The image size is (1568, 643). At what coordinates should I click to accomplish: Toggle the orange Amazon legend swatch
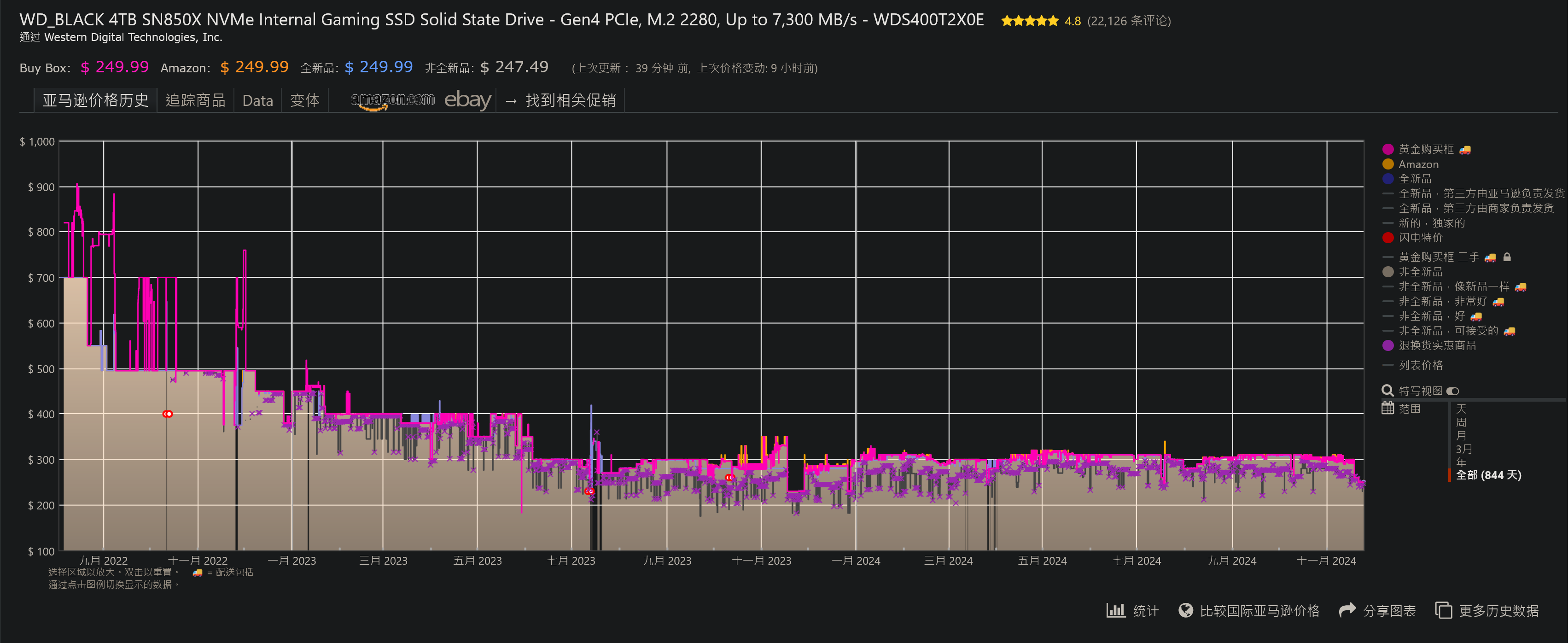click(x=1388, y=164)
